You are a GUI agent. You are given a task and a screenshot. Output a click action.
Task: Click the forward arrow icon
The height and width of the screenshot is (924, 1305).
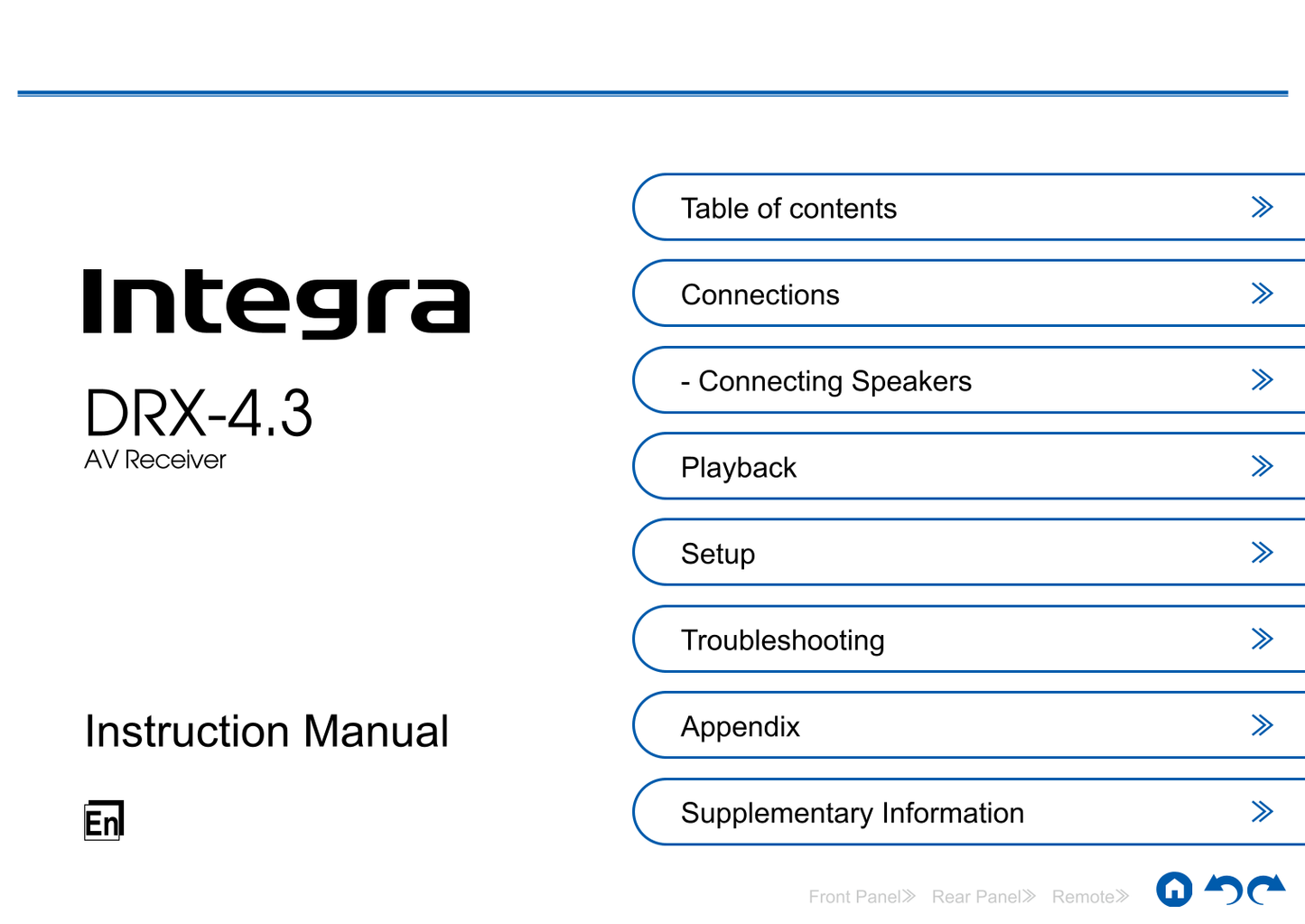(1267, 889)
